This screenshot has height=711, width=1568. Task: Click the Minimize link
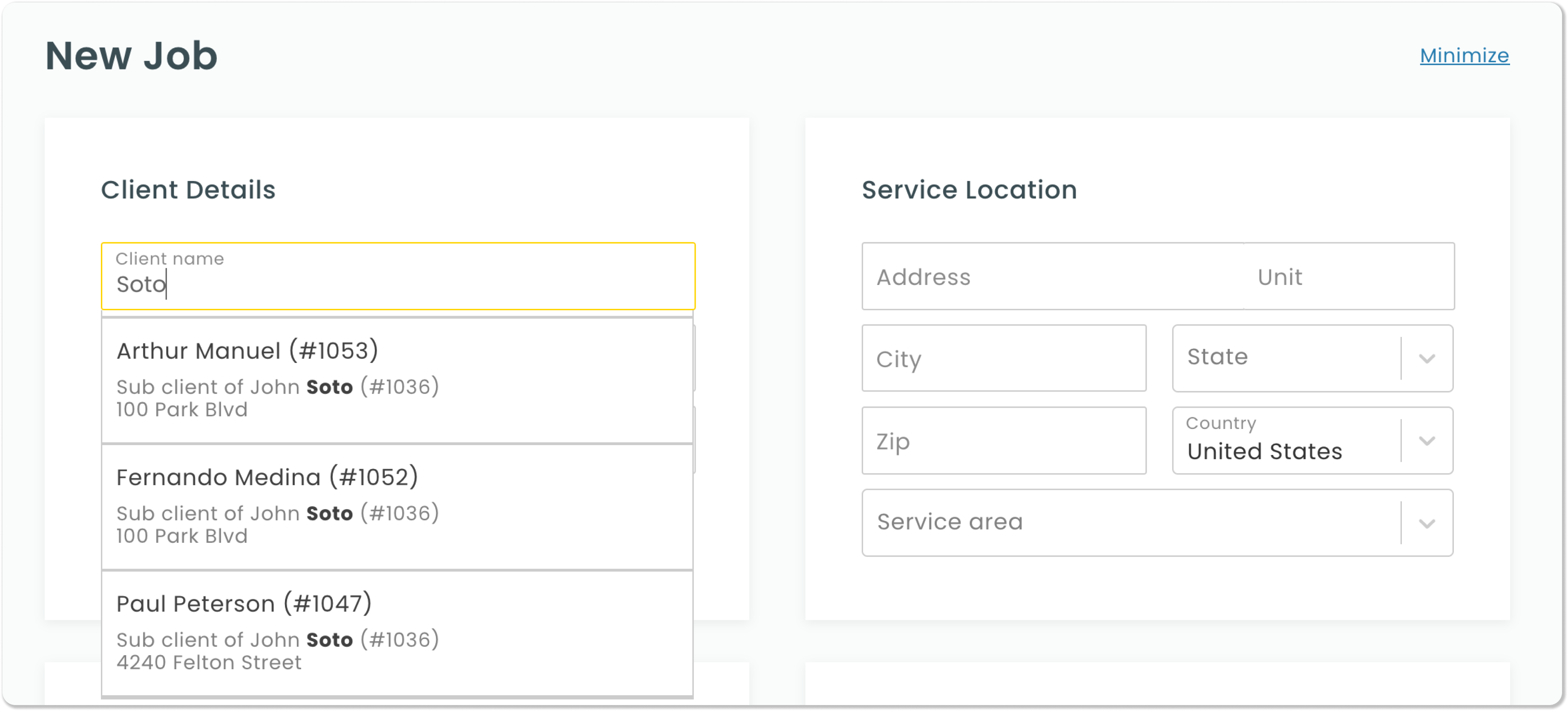[1464, 55]
